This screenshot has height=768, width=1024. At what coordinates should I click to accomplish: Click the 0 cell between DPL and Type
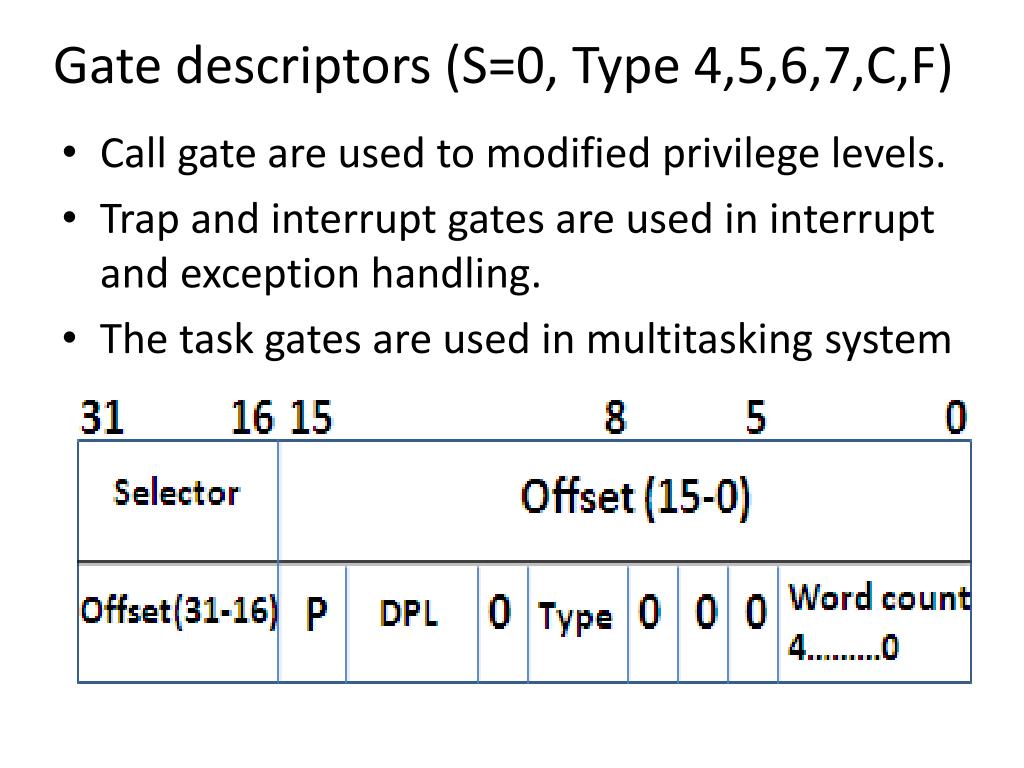[503, 623]
